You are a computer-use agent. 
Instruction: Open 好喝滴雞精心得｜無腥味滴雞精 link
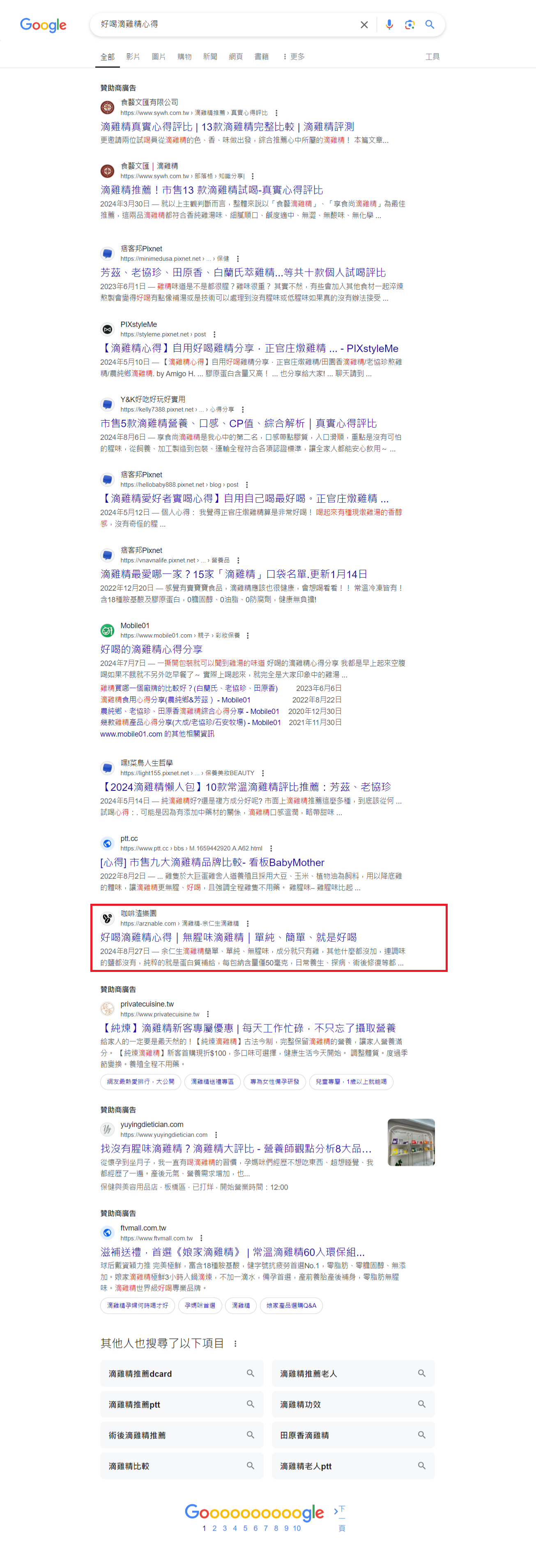228,937
